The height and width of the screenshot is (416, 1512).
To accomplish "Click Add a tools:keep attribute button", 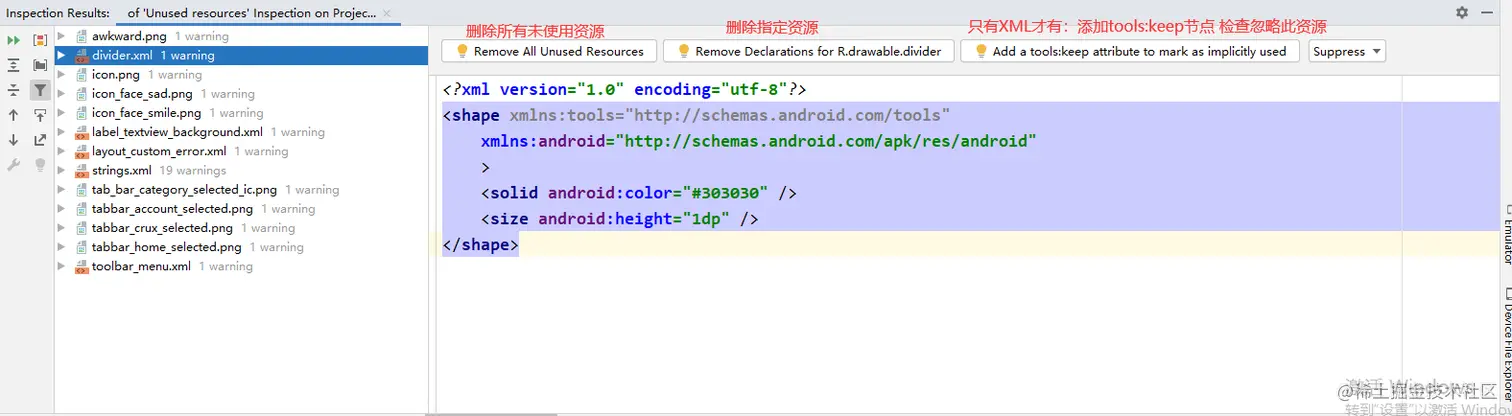I will (x=1130, y=51).
